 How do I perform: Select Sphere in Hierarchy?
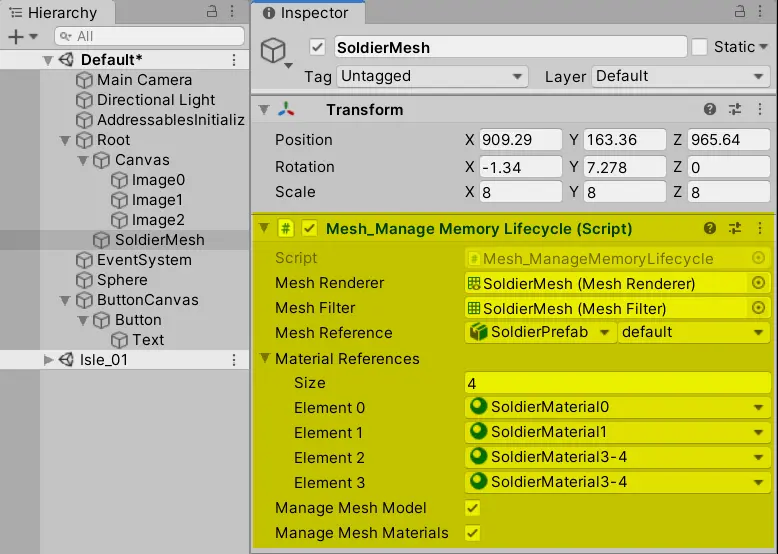[122, 280]
